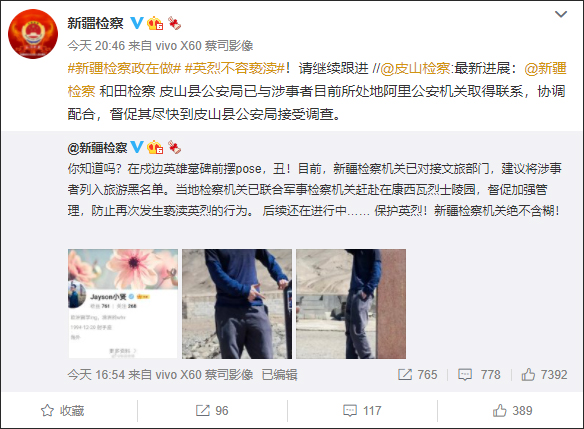Click the blue V verification badge by the top username
Viewport: 584px width, 429px height.
pyautogui.click(x=137, y=23)
